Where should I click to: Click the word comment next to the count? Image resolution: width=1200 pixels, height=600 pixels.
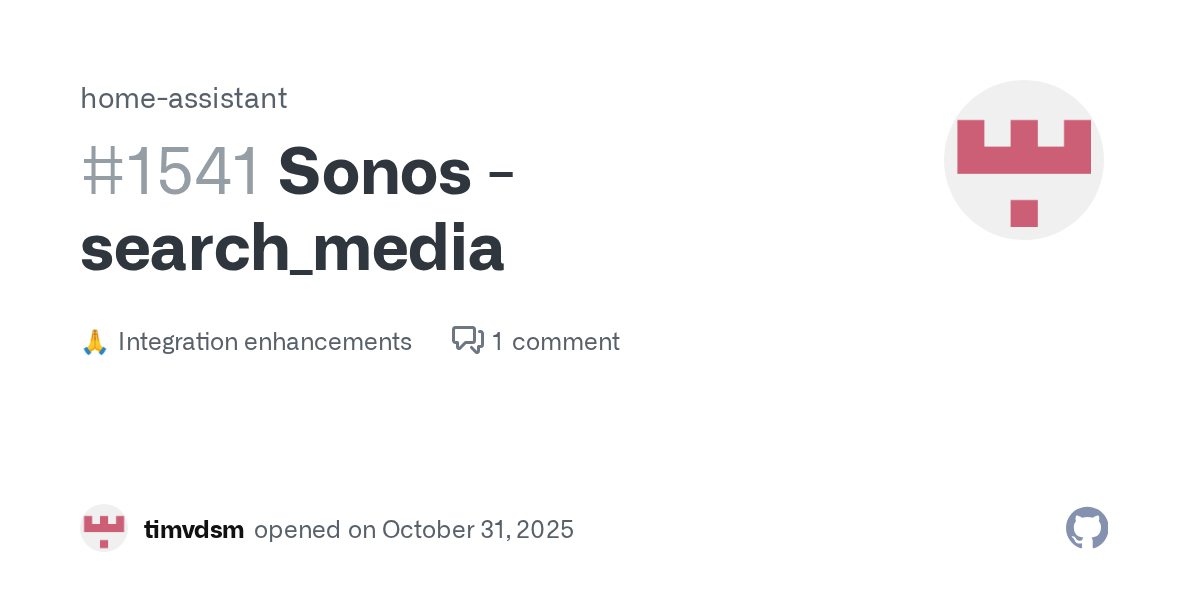pos(565,342)
